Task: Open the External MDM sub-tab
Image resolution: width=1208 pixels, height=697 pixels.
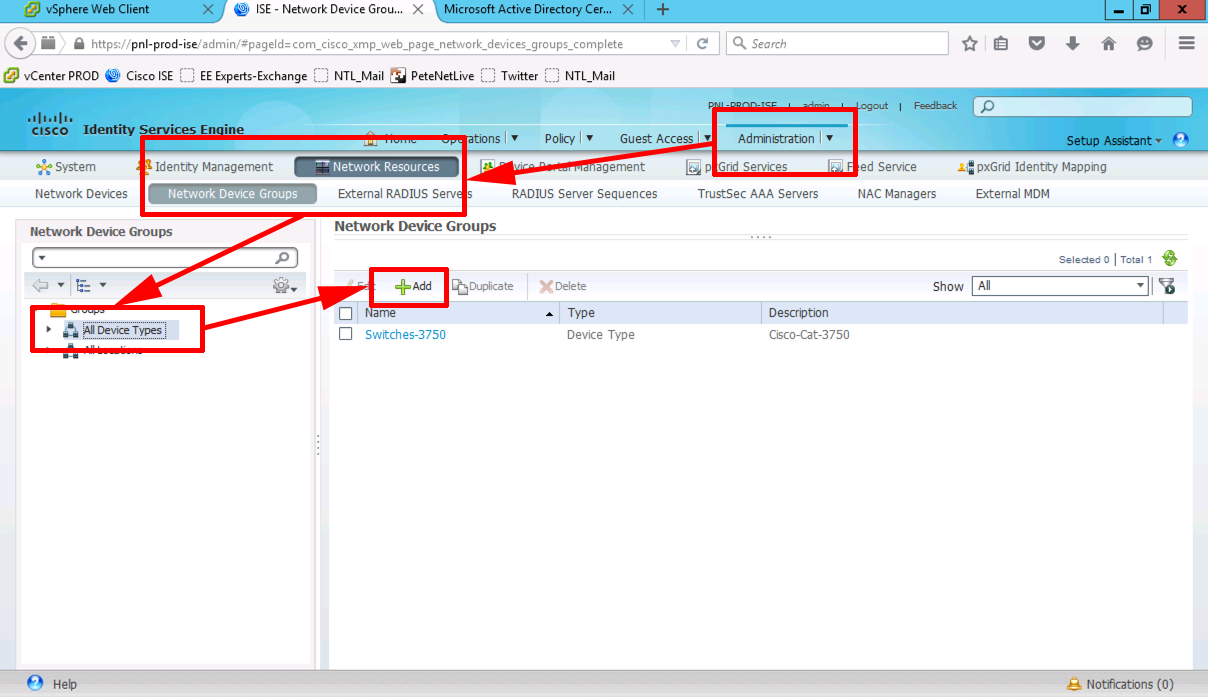Action: pos(1012,194)
